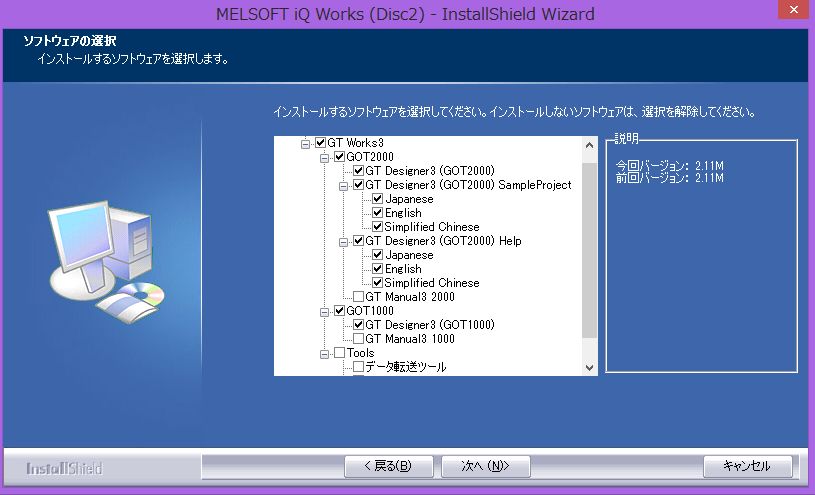Collapse the GOT2000 tree node

click(x=324, y=158)
